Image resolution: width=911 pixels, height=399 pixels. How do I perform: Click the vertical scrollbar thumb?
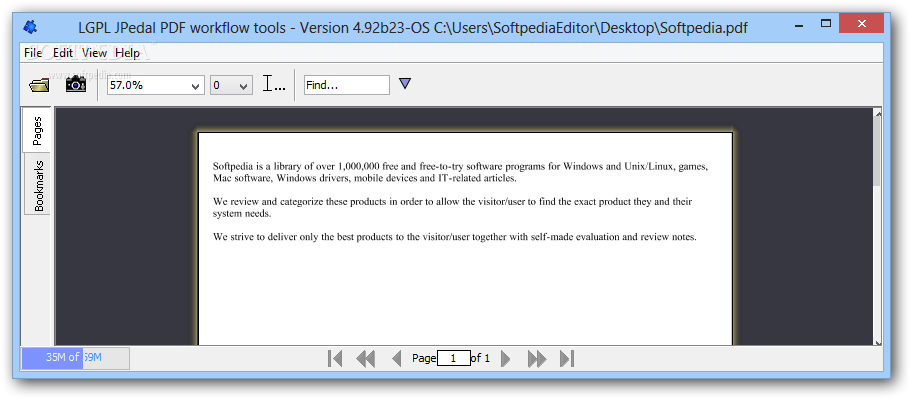tap(877, 153)
